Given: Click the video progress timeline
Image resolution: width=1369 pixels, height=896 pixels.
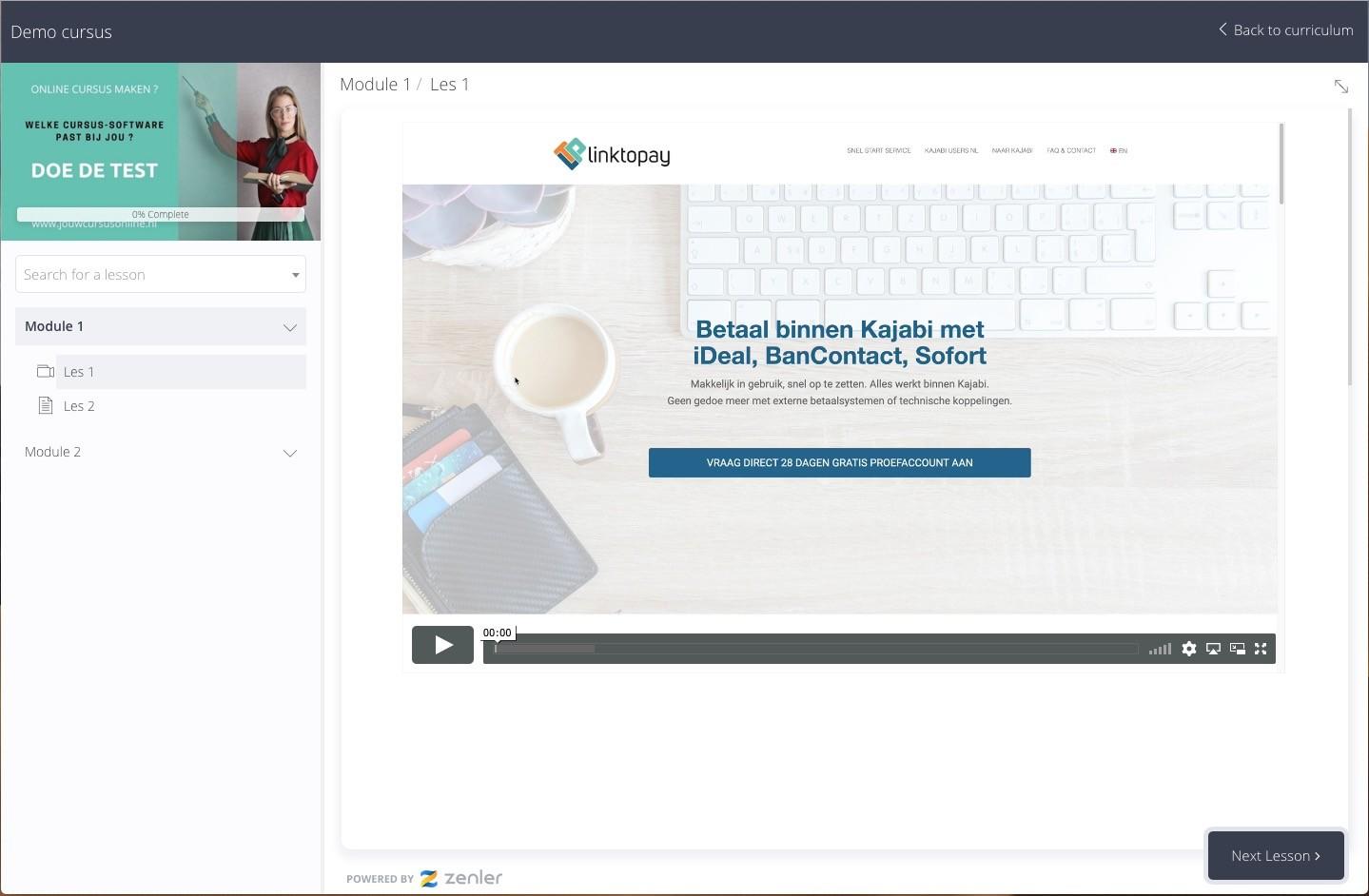Looking at the screenshot, I should [816, 649].
